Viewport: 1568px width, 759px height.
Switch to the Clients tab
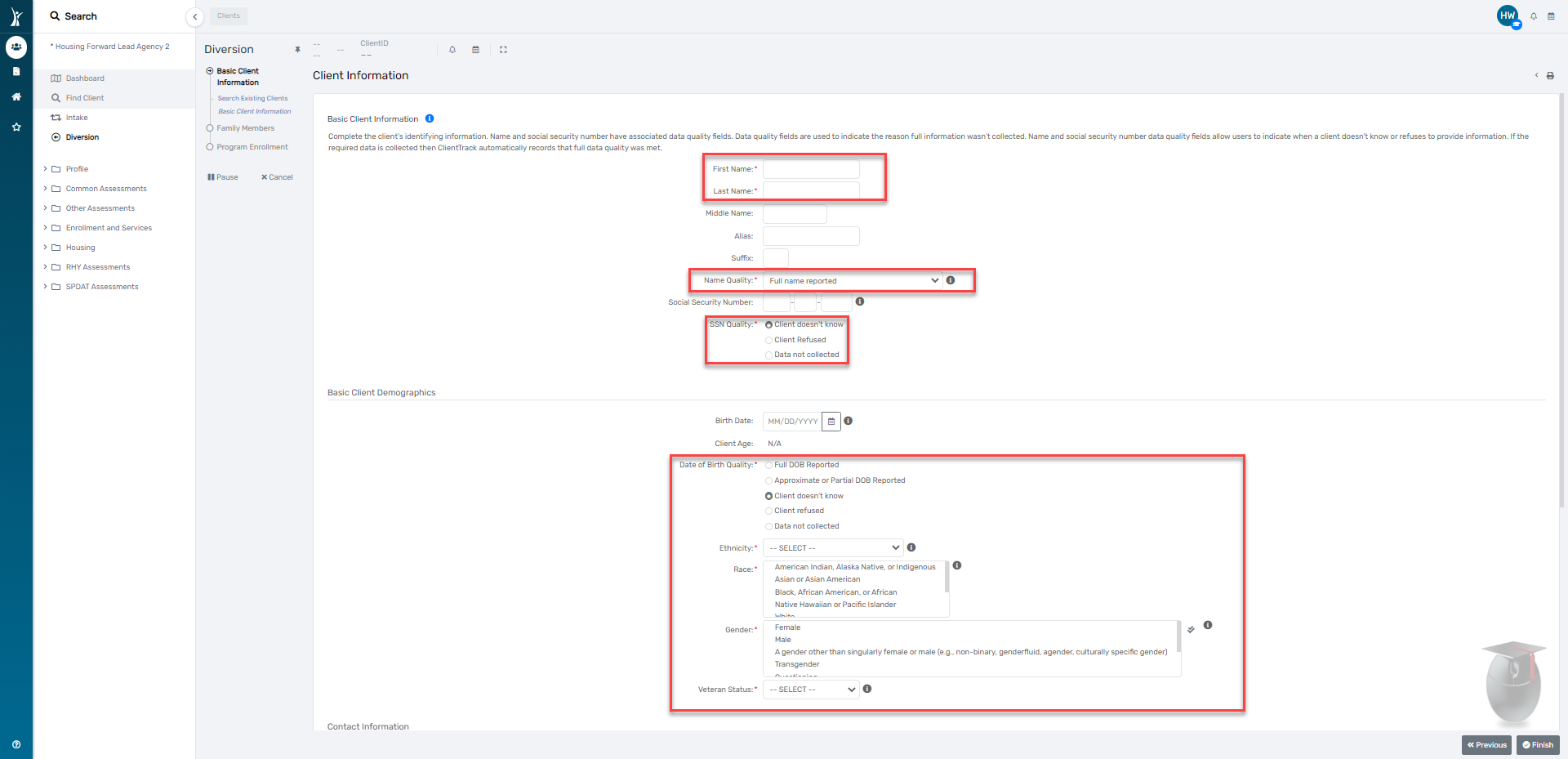pos(228,16)
